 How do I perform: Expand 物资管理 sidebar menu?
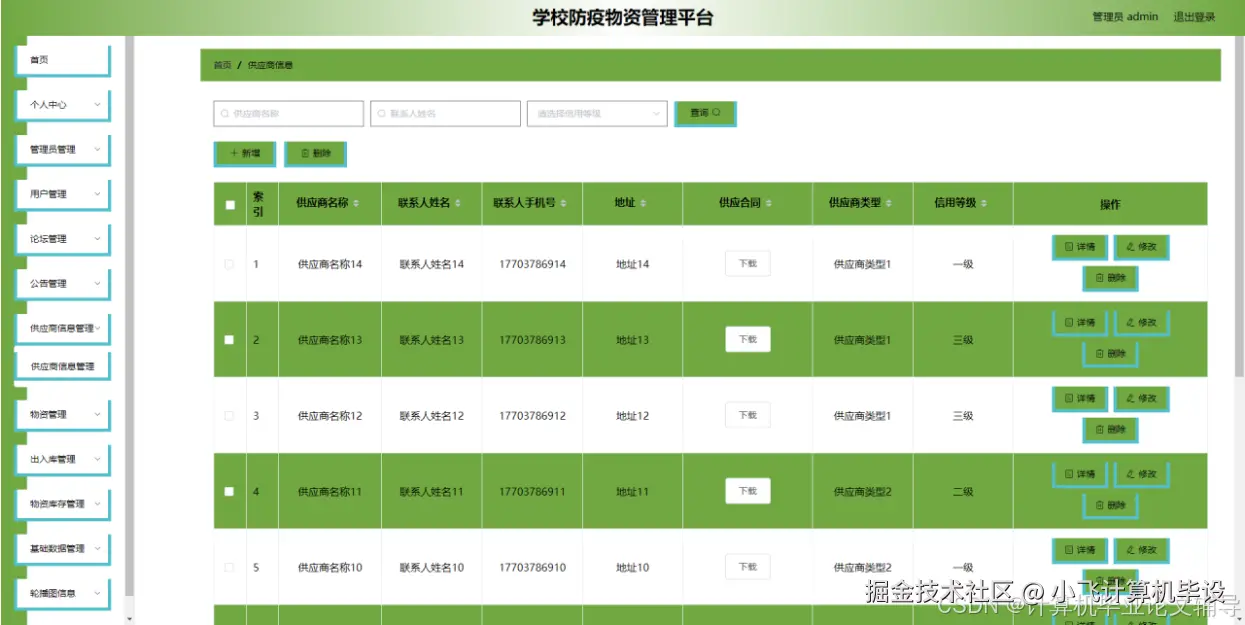tap(62, 414)
